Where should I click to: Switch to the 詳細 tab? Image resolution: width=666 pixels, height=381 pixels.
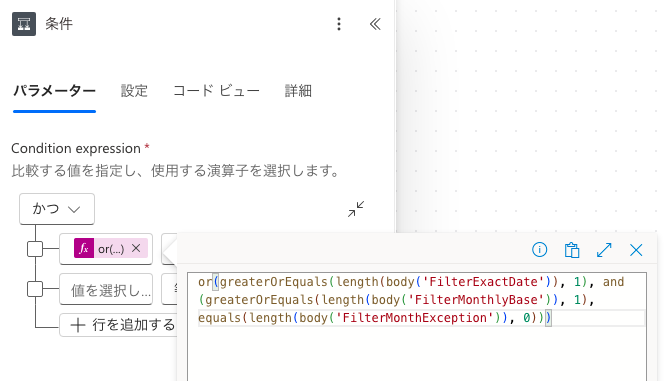(298, 91)
